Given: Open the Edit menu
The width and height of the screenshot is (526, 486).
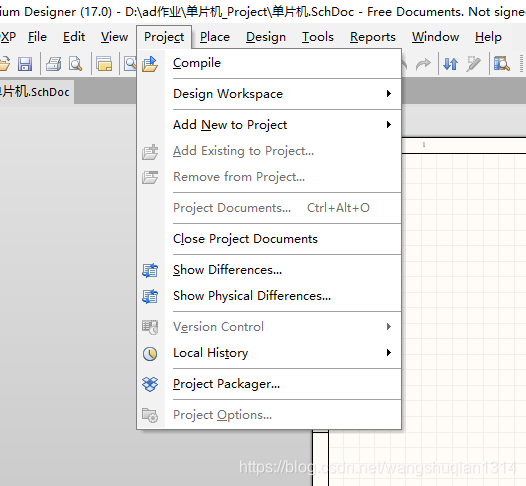Looking at the screenshot, I should coord(74,37).
